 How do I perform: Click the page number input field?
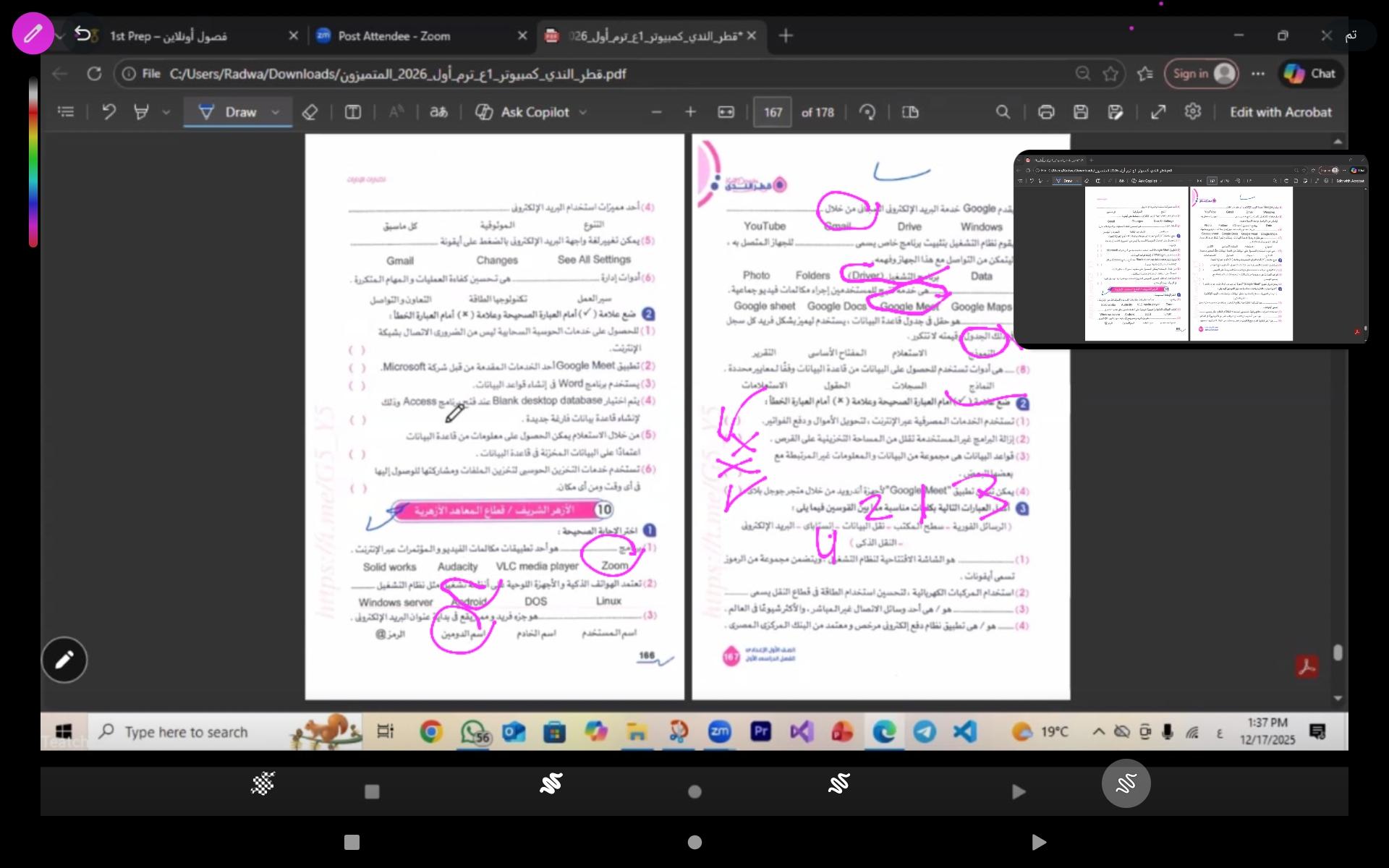coord(773,113)
